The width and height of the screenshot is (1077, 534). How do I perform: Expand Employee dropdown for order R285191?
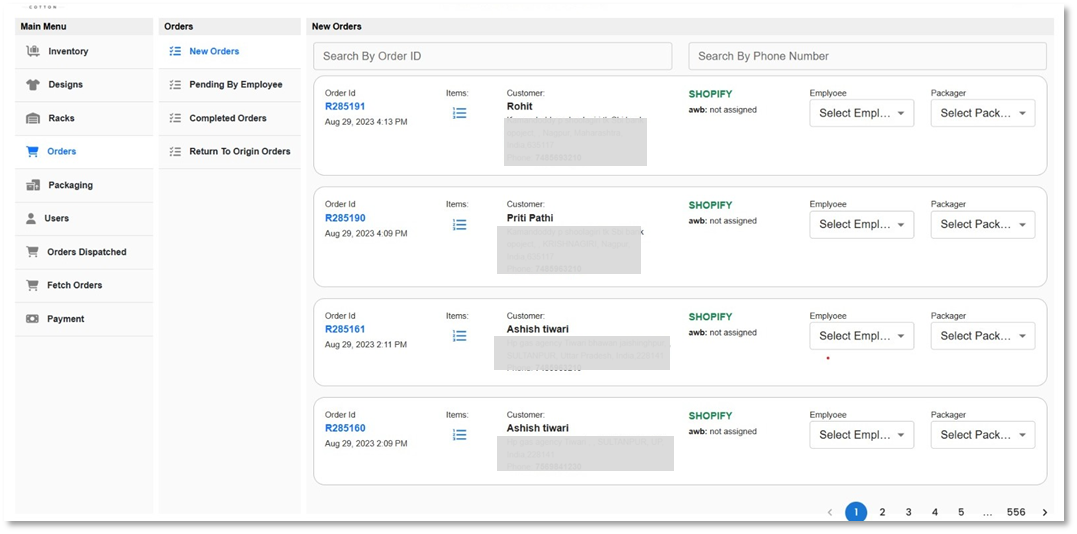tap(861, 113)
